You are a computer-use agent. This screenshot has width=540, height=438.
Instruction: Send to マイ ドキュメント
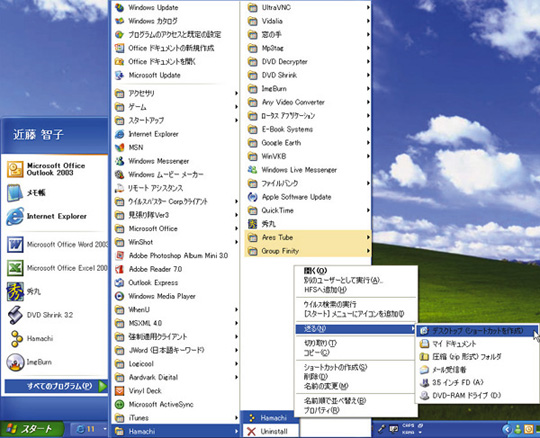(x=477, y=344)
